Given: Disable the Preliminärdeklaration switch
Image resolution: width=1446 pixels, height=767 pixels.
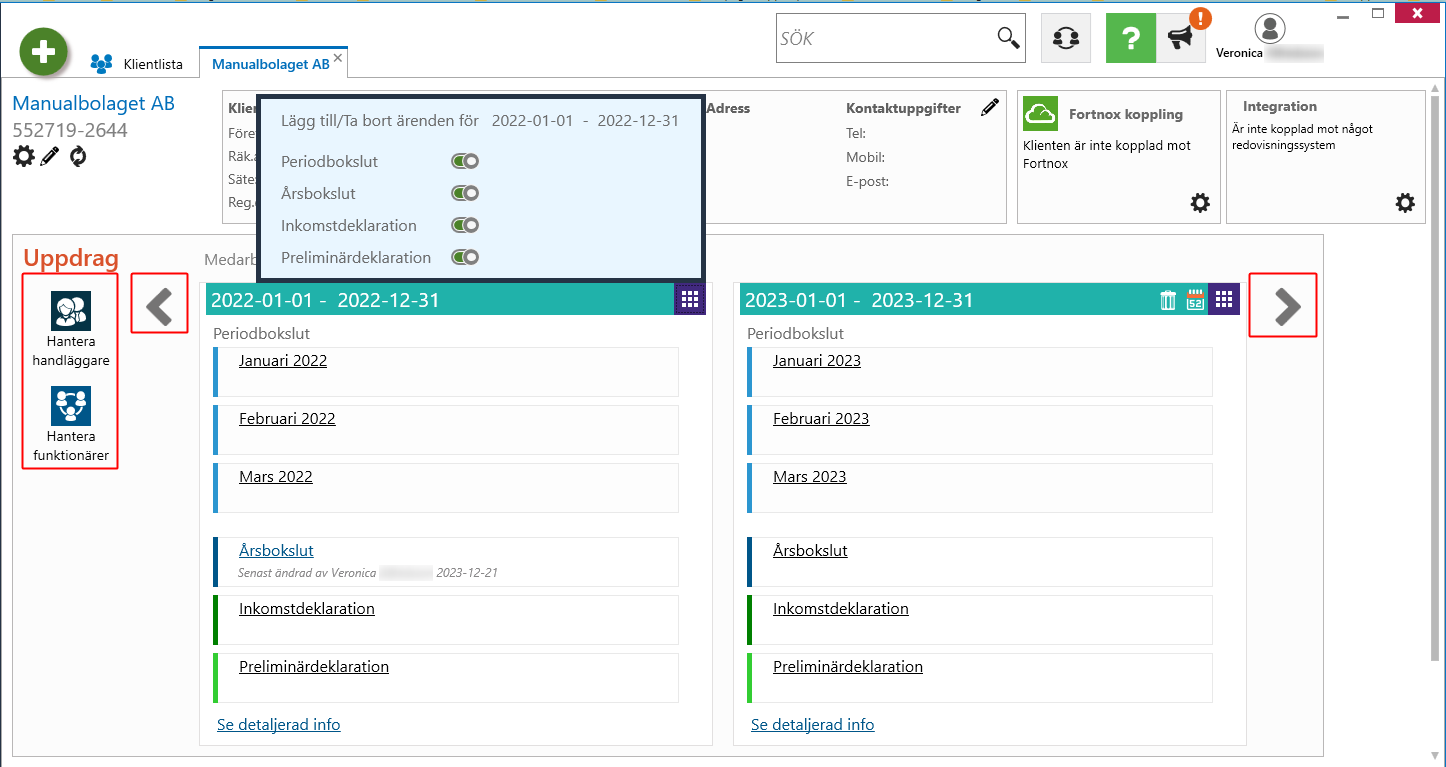Looking at the screenshot, I should [x=465, y=257].
